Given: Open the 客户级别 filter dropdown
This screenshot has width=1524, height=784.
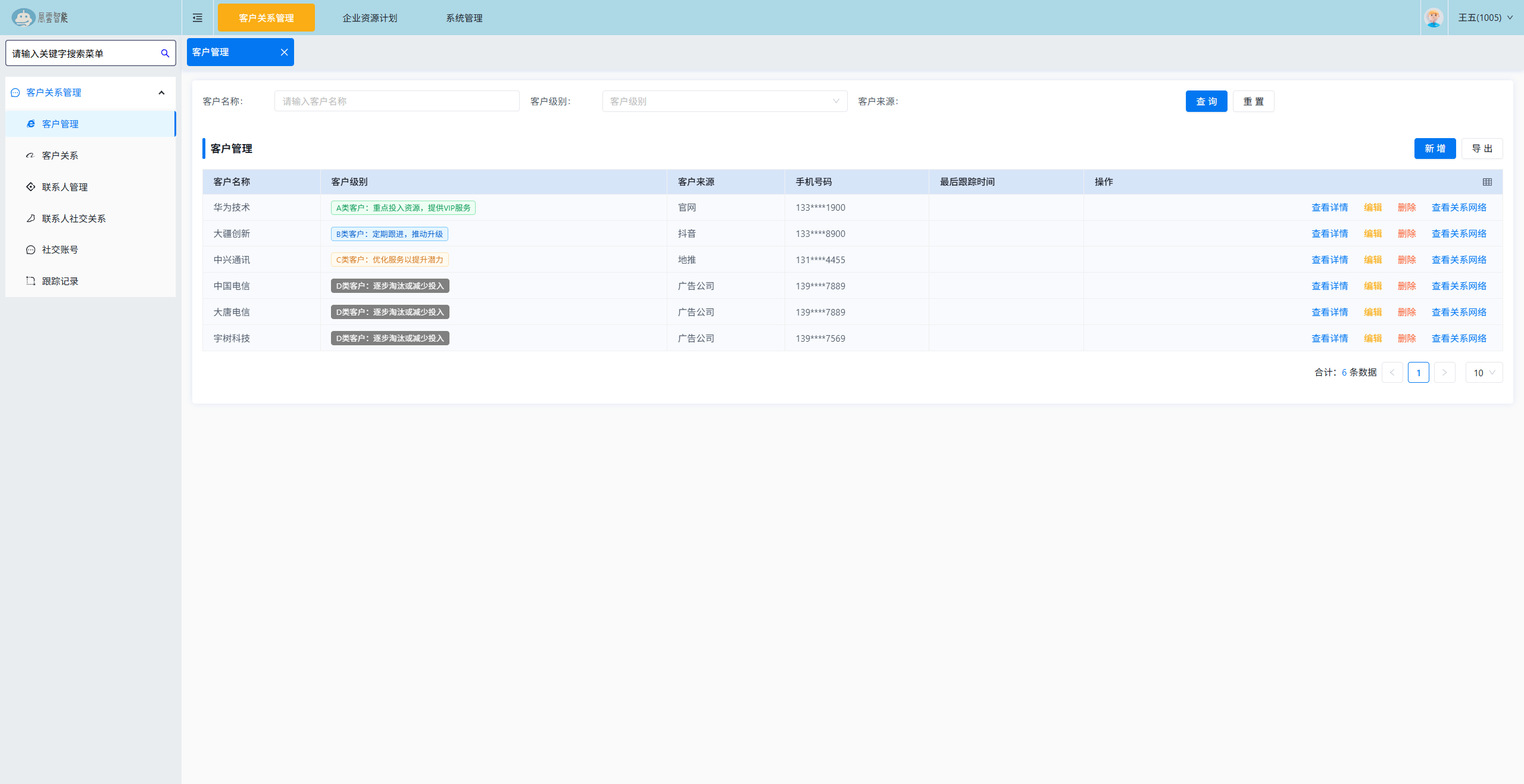Looking at the screenshot, I should click(x=724, y=101).
